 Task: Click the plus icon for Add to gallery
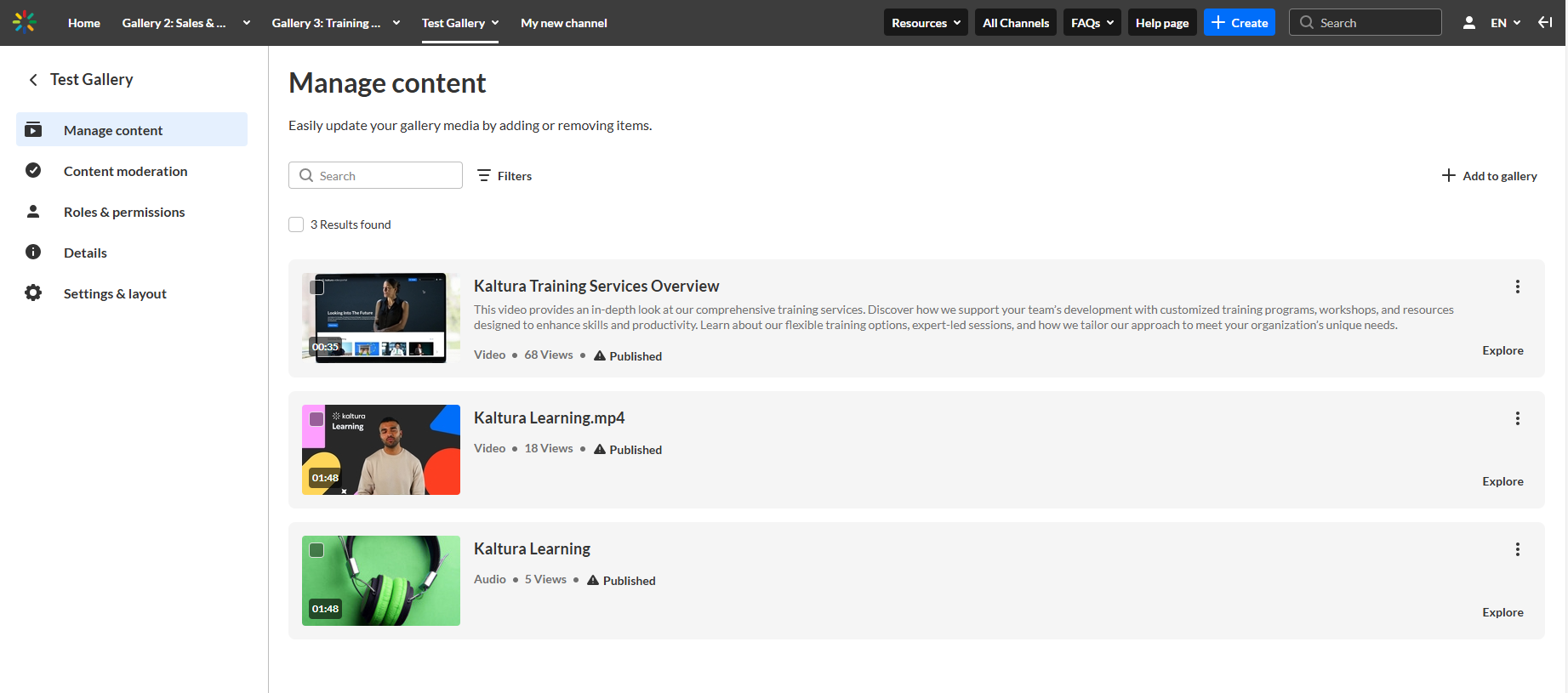click(x=1448, y=175)
